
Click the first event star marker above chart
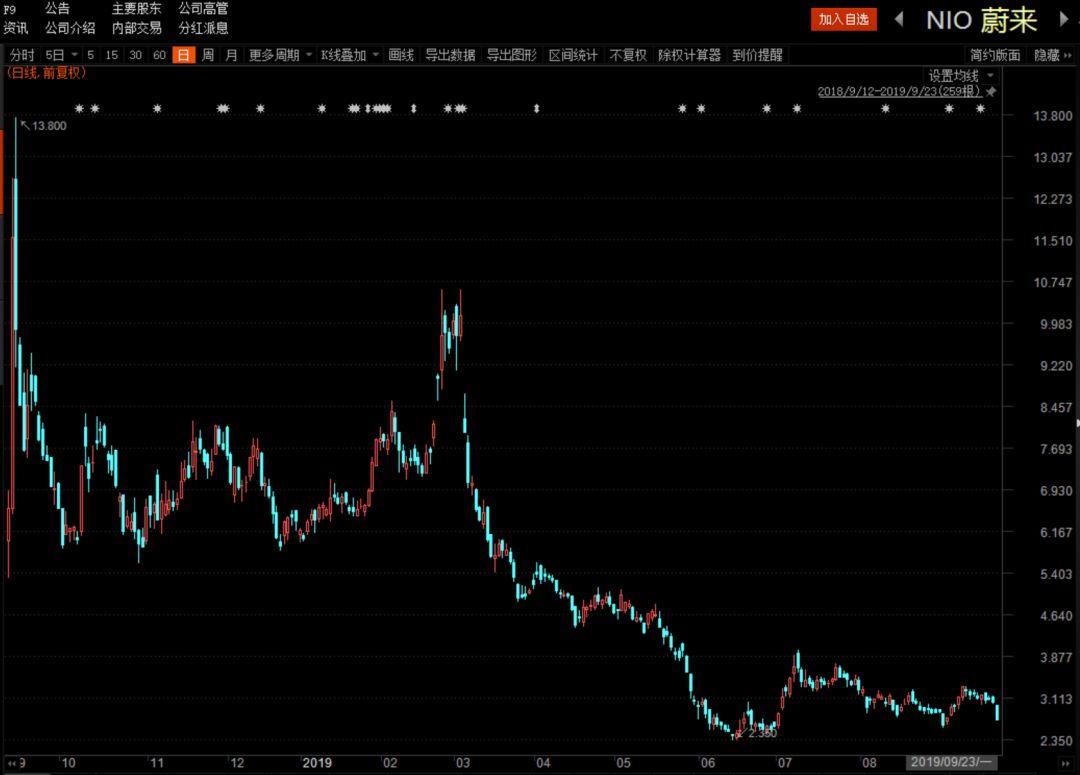tap(79, 109)
